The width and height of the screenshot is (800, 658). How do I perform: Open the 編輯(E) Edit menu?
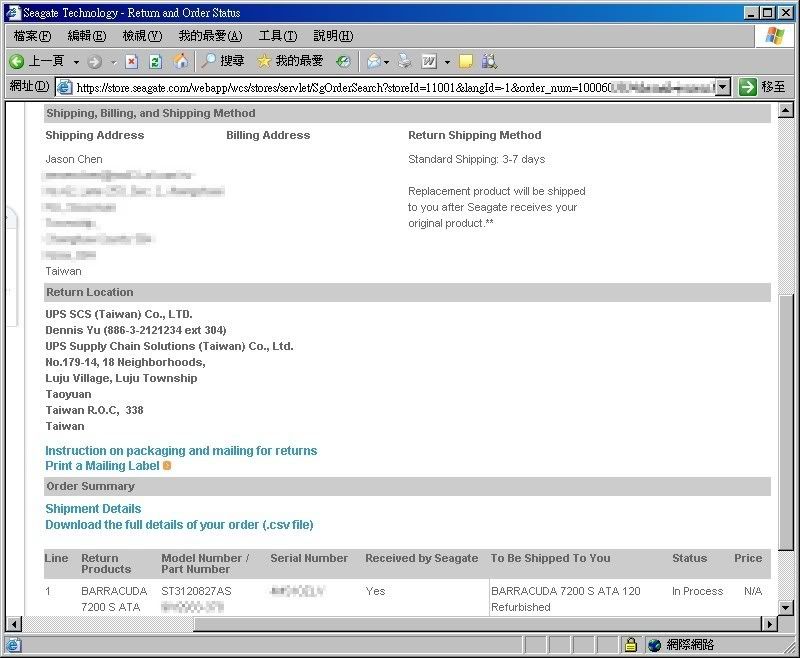pyautogui.click(x=87, y=36)
